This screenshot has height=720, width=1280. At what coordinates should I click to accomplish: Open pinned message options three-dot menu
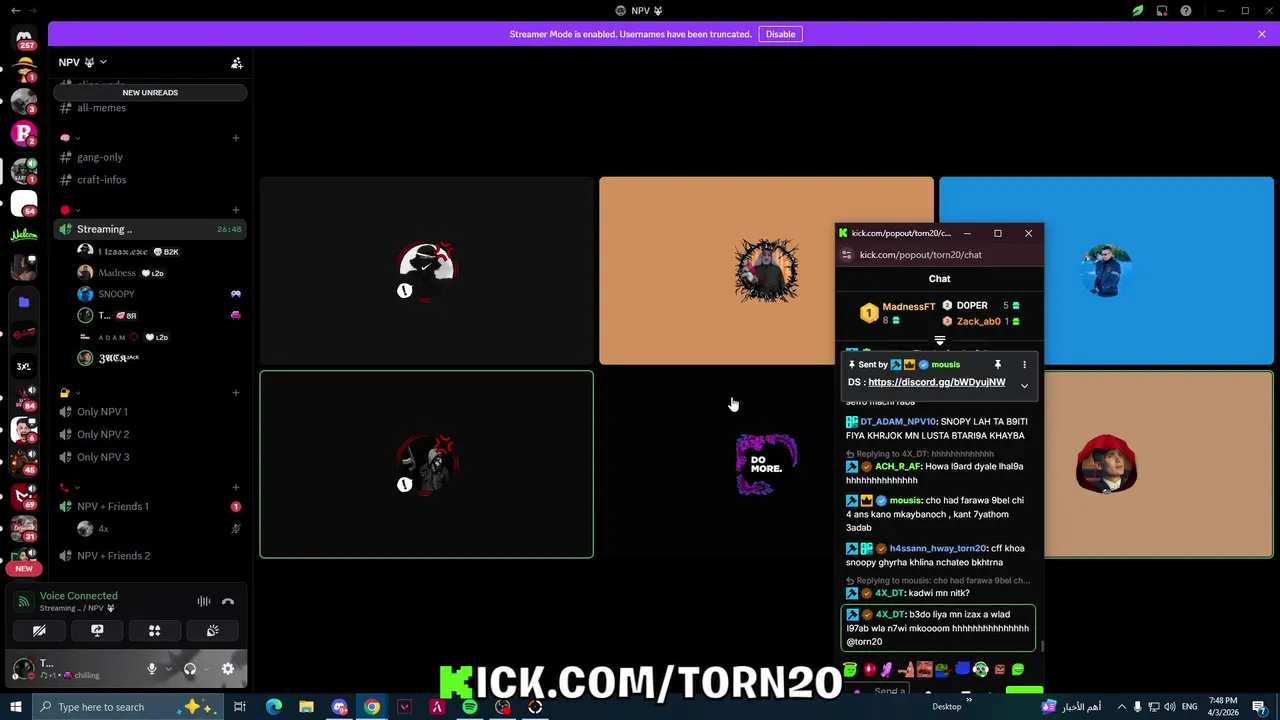(1024, 365)
